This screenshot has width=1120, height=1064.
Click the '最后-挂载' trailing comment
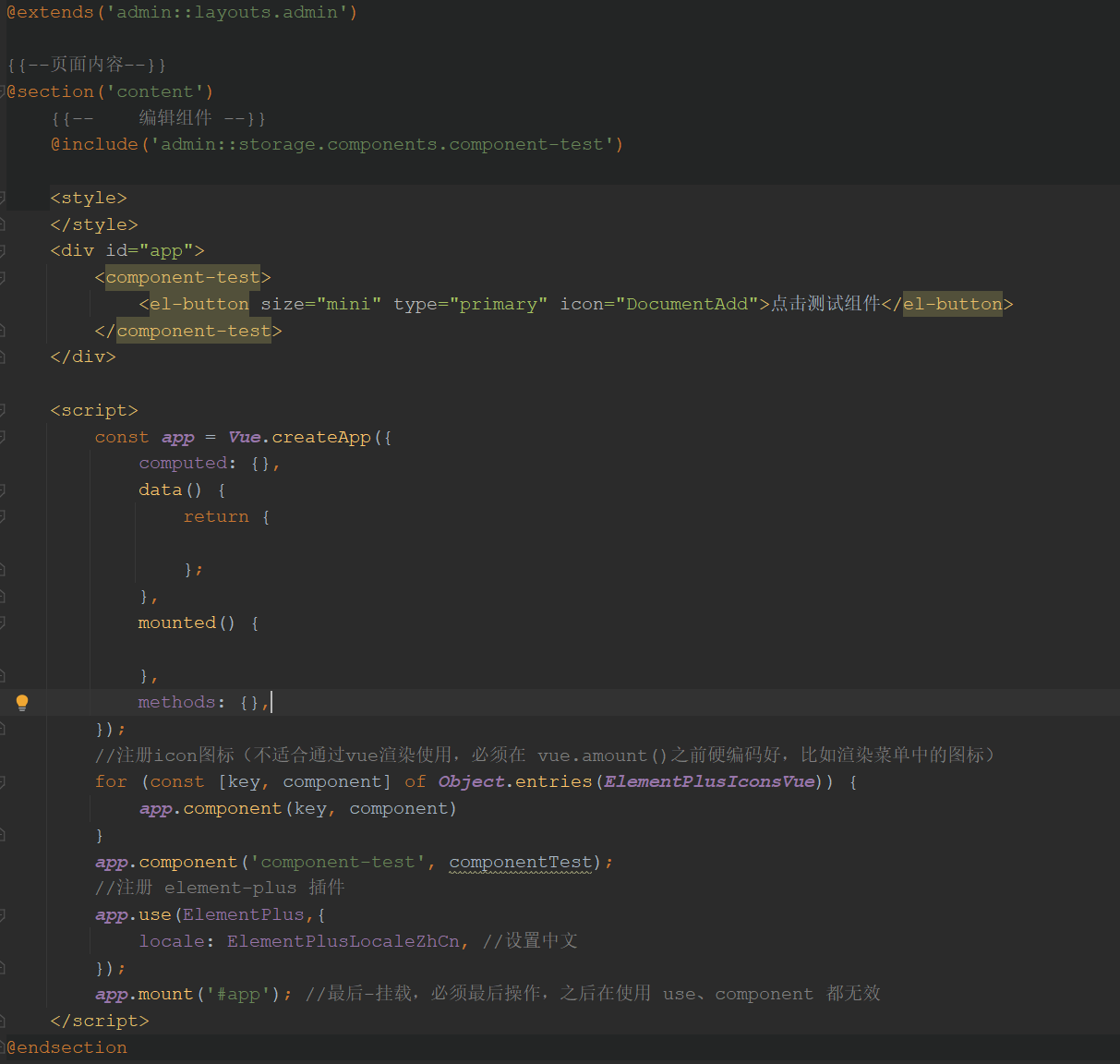593,995
